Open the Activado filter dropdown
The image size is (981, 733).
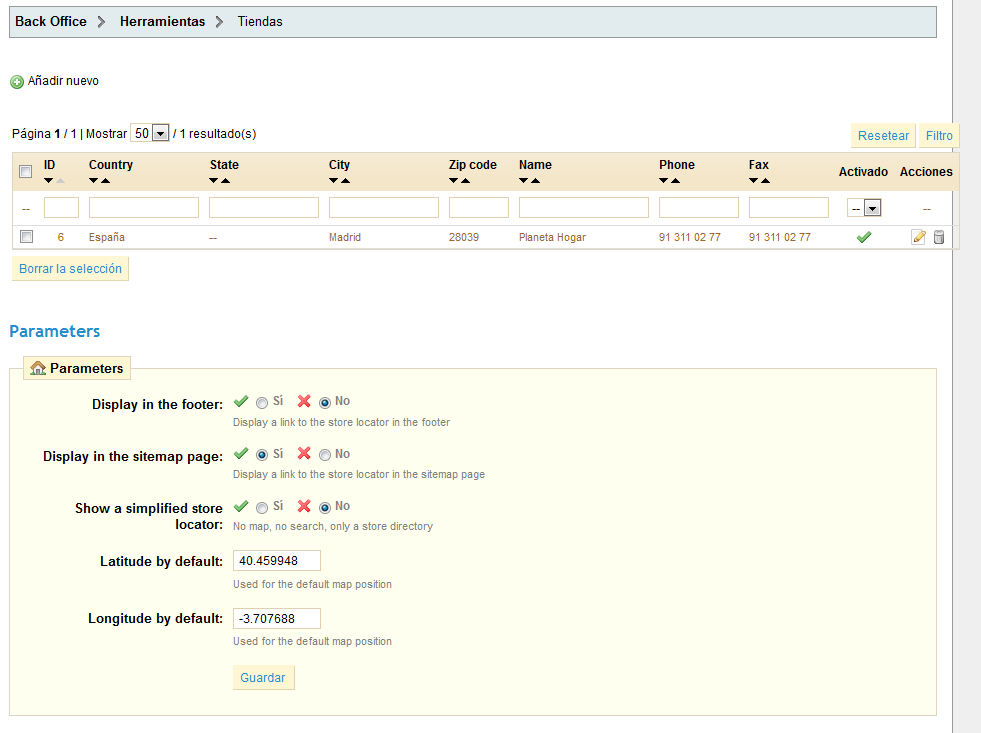click(x=864, y=208)
